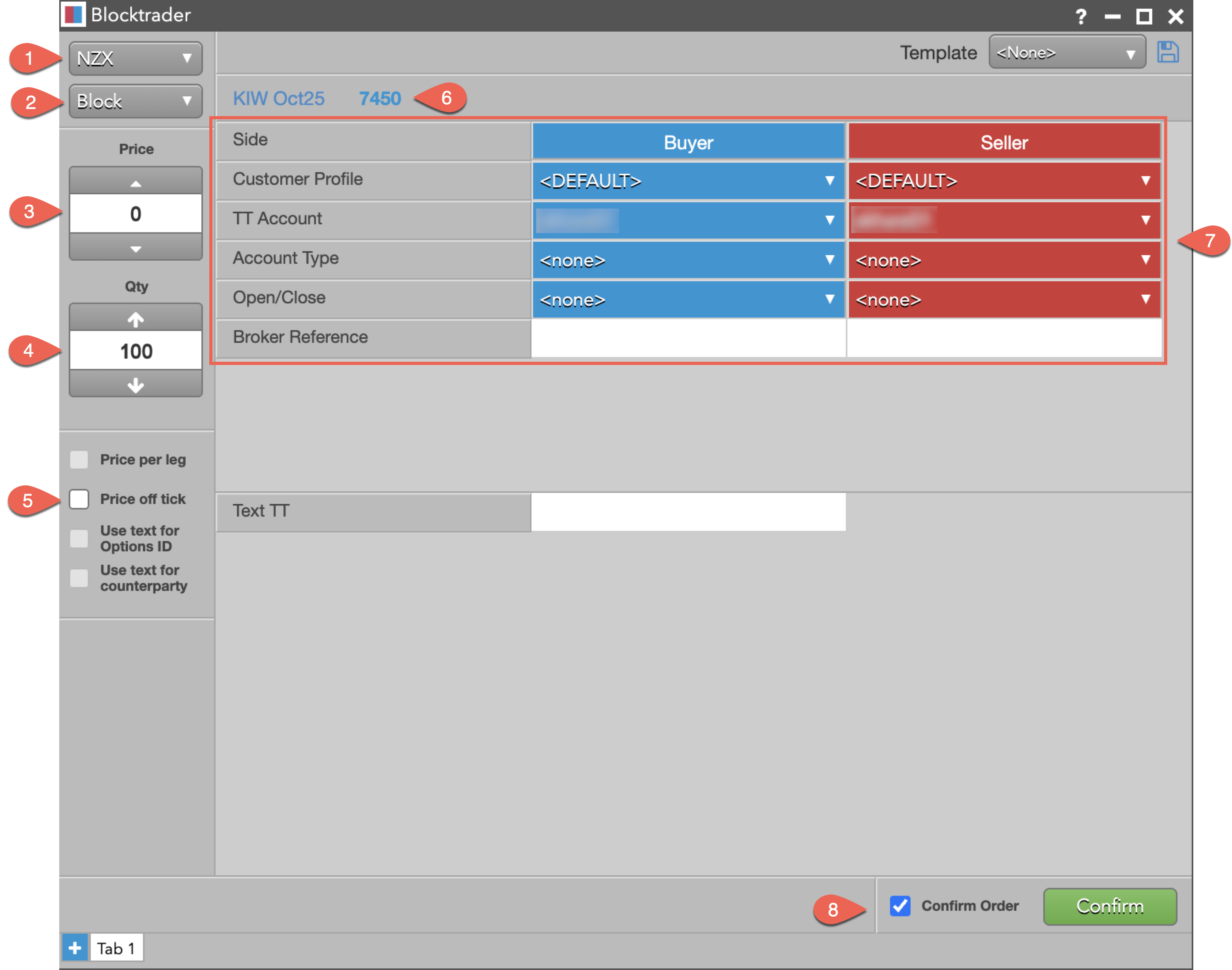Open the Buyer Customer Profile dropdown

[688, 181]
